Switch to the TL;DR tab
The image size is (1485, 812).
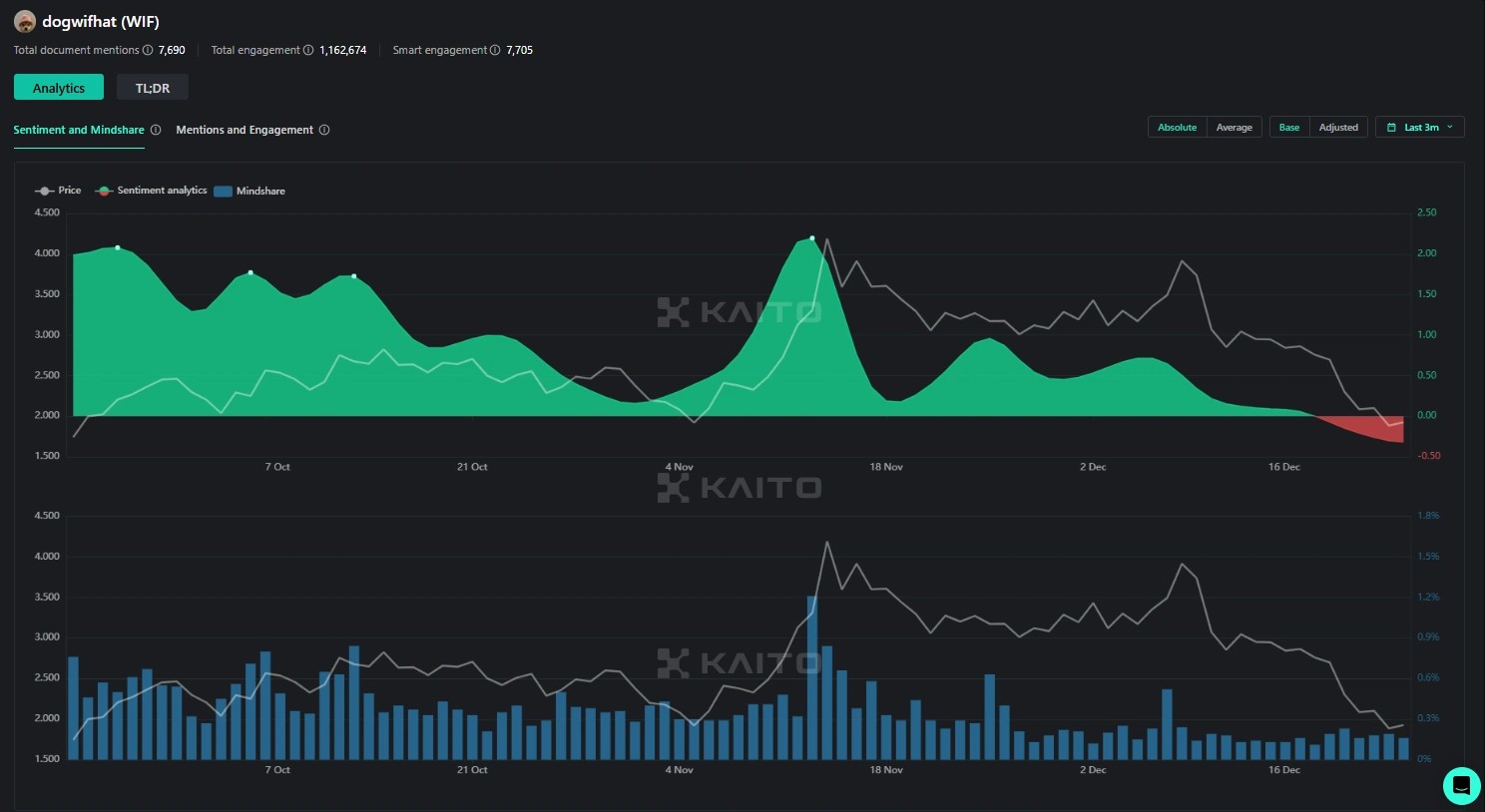click(x=153, y=88)
